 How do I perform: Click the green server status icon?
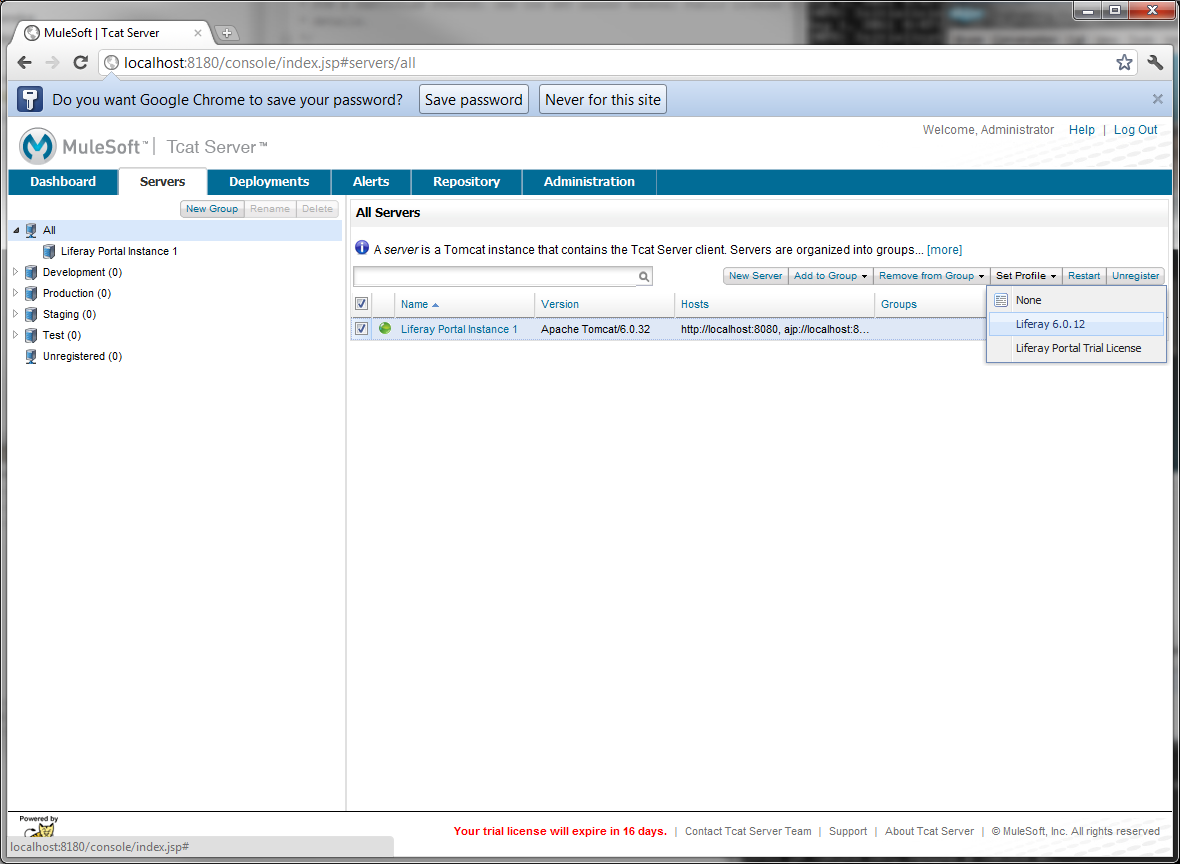point(385,328)
